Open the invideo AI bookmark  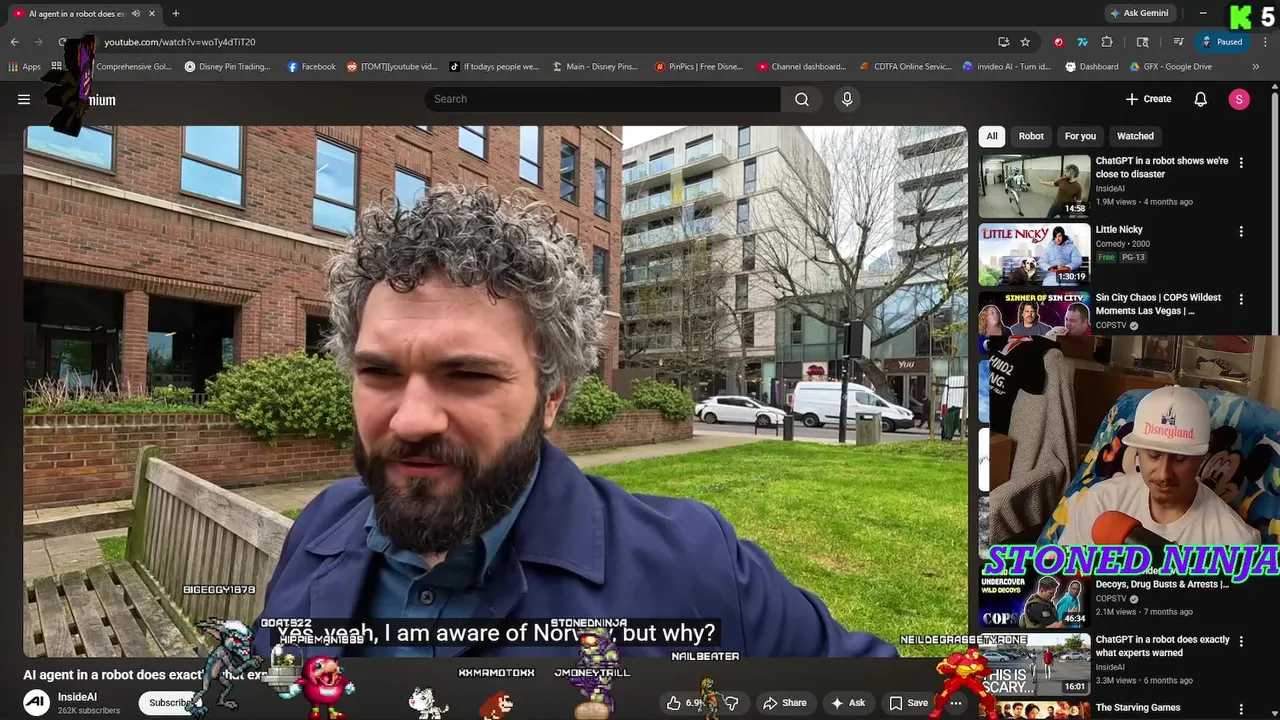pyautogui.click(x=1007, y=67)
